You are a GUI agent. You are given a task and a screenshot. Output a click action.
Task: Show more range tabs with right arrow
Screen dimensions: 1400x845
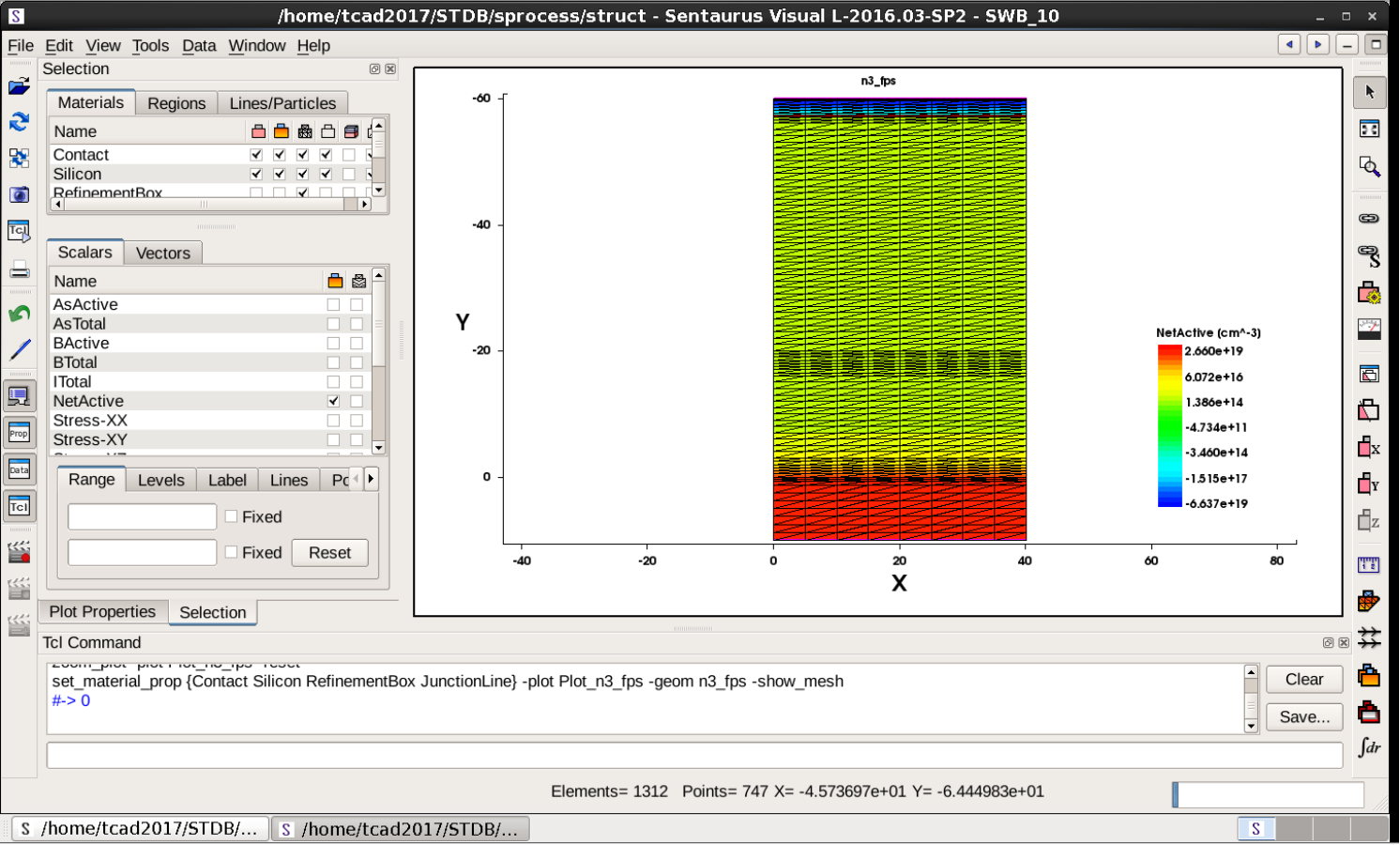pyautogui.click(x=371, y=479)
